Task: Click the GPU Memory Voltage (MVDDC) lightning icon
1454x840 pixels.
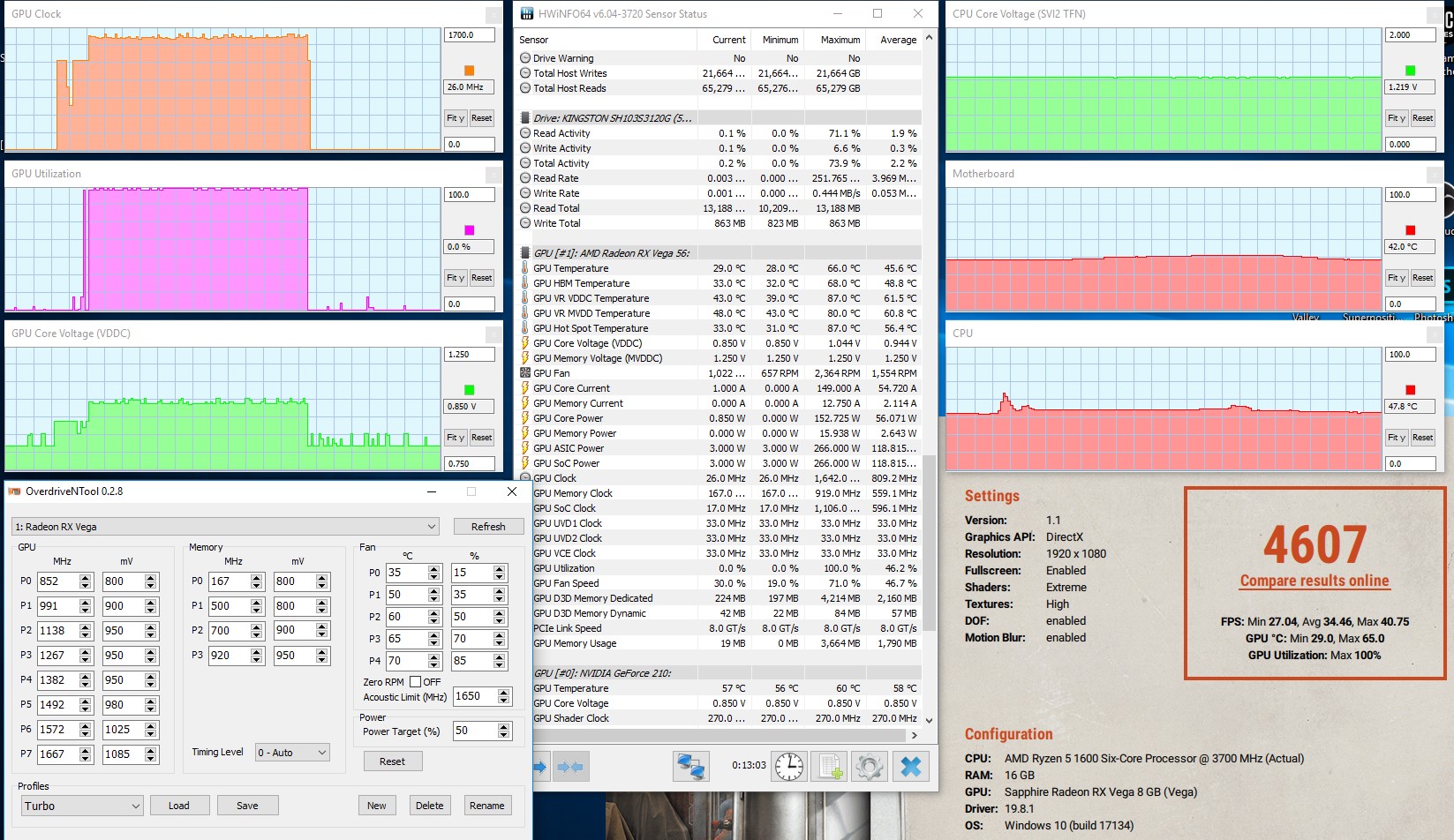Action: click(525, 358)
